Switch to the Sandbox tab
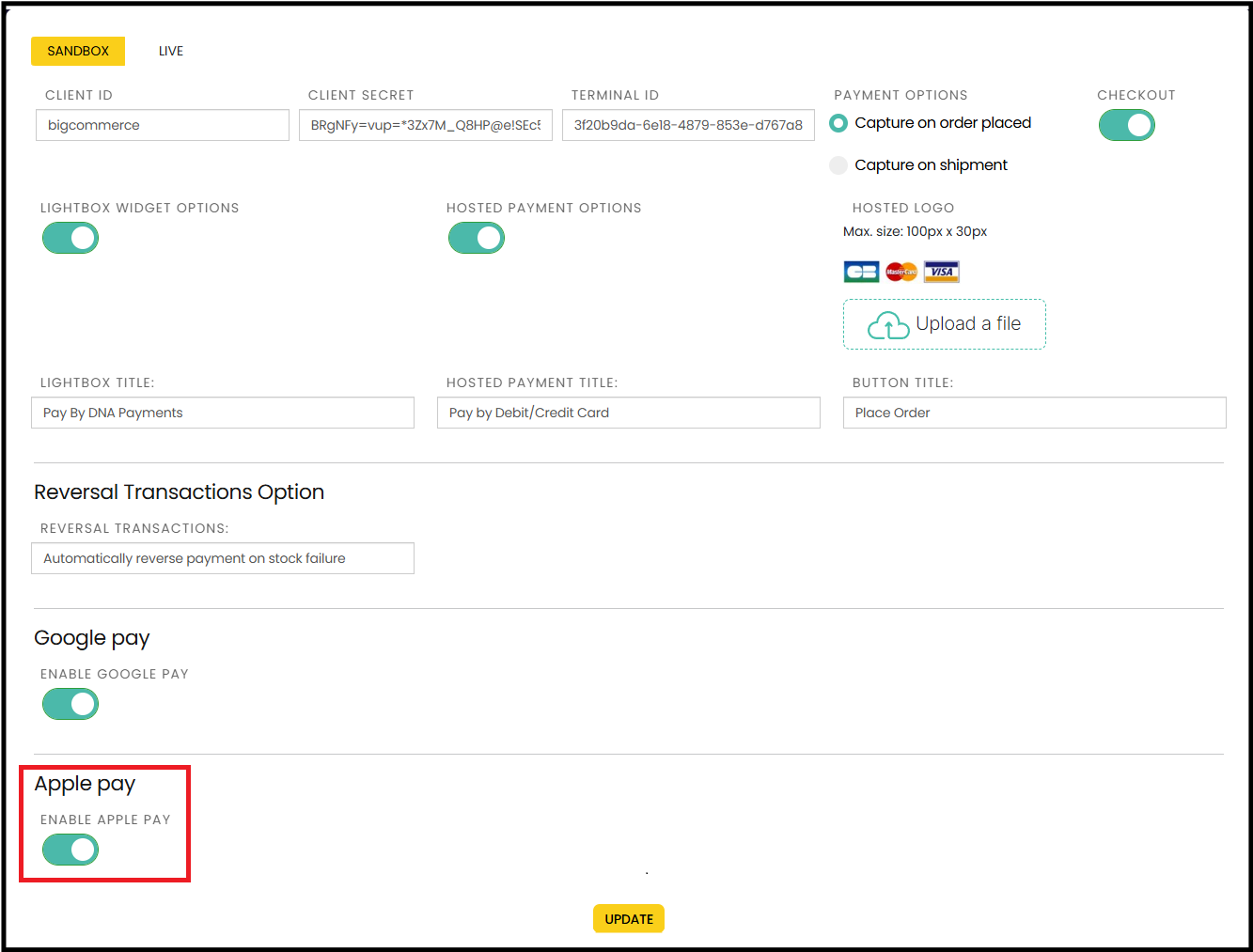This screenshot has height=952, width=1253. coord(78,51)
